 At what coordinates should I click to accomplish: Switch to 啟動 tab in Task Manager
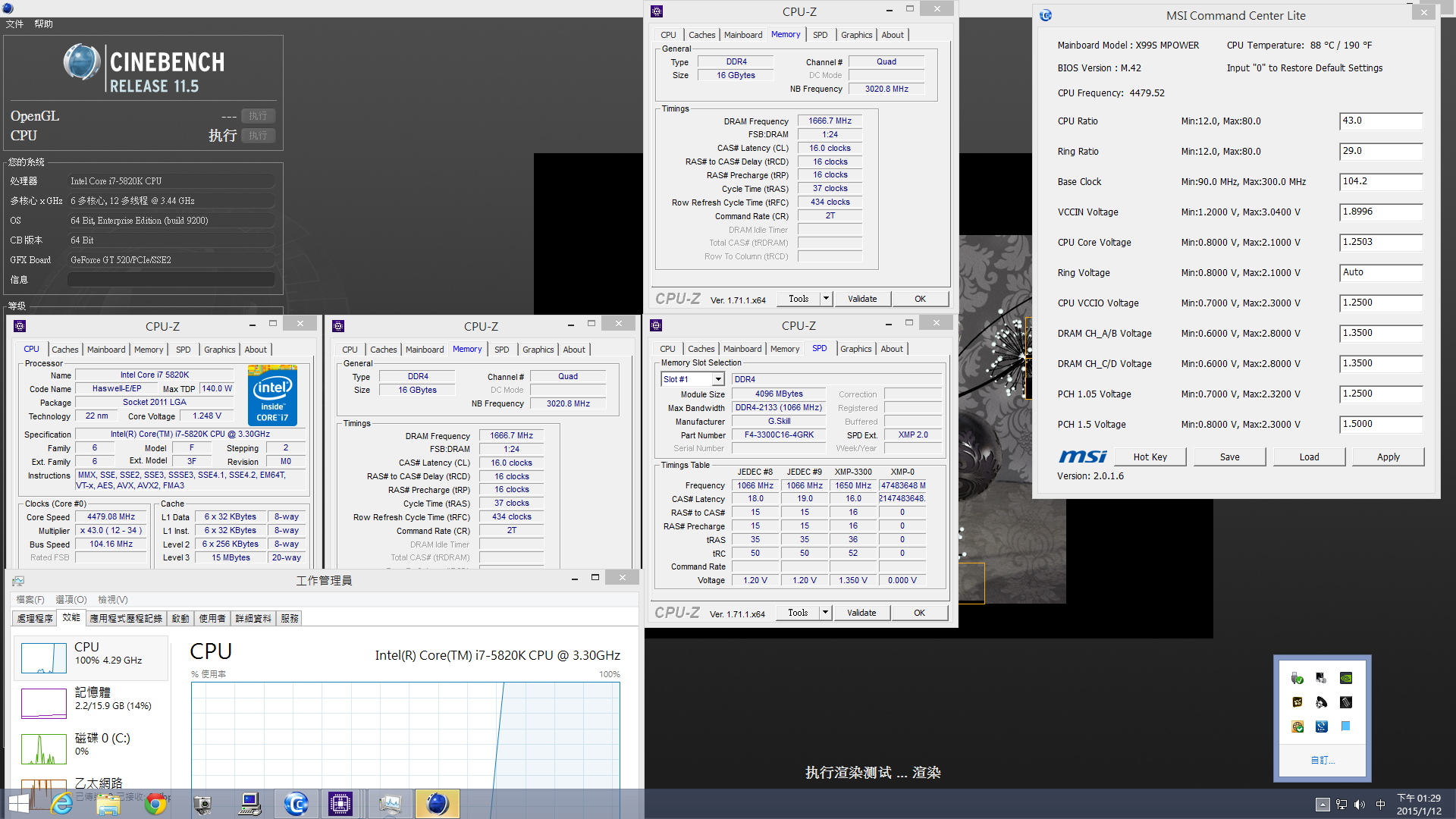pyautogui.click(x=180, y=618)
